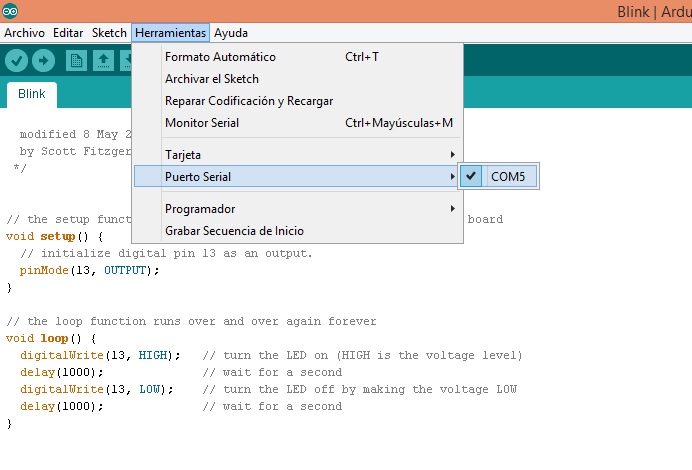
Task: Choose Archivar el Sketch
Action: point(298,79)
